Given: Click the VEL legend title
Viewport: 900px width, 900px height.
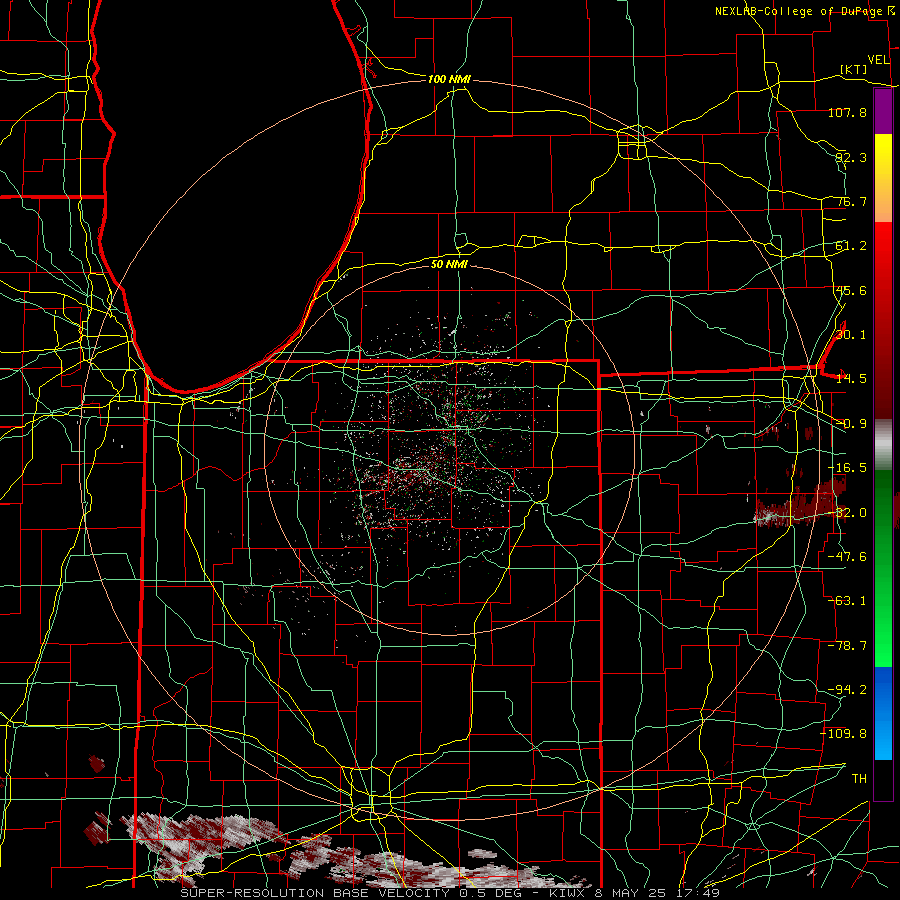Looking at the screenshot, I should pos(878,60).
